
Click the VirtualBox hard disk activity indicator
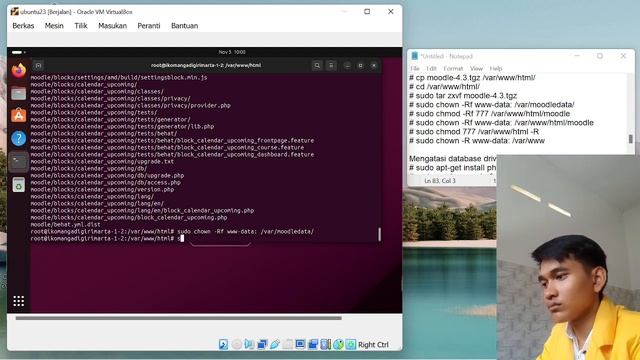tap(223, 344)
